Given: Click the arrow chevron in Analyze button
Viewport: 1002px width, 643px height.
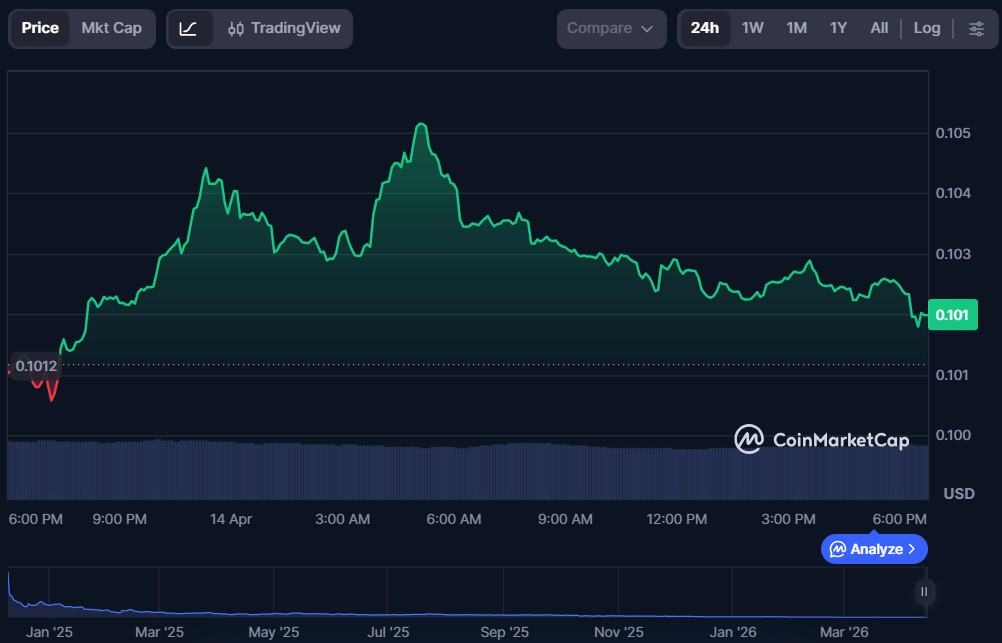Looking at the screenshot, I should (x=912, y=549).
